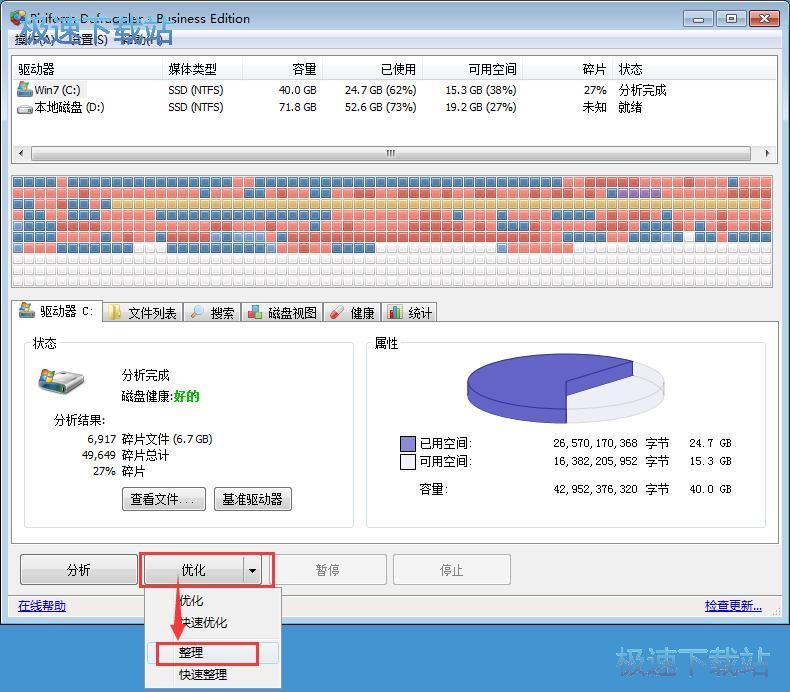Open the 检查更新... link

click(733, 605)
